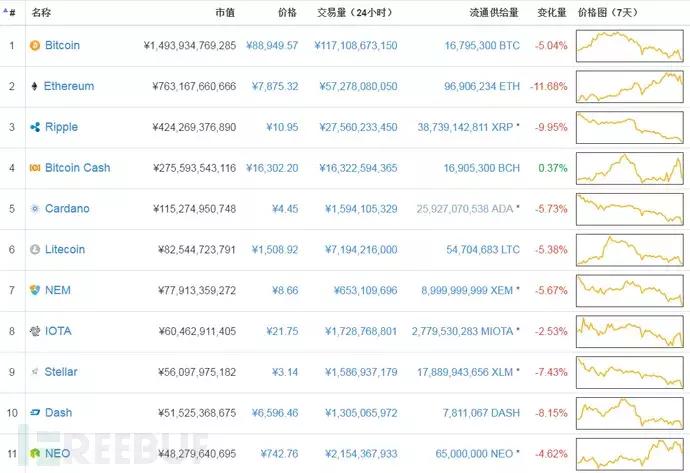This screenshot has width=690, height=473.
Task: Click the NEM logo icon
Action: [x=35, y=290]
